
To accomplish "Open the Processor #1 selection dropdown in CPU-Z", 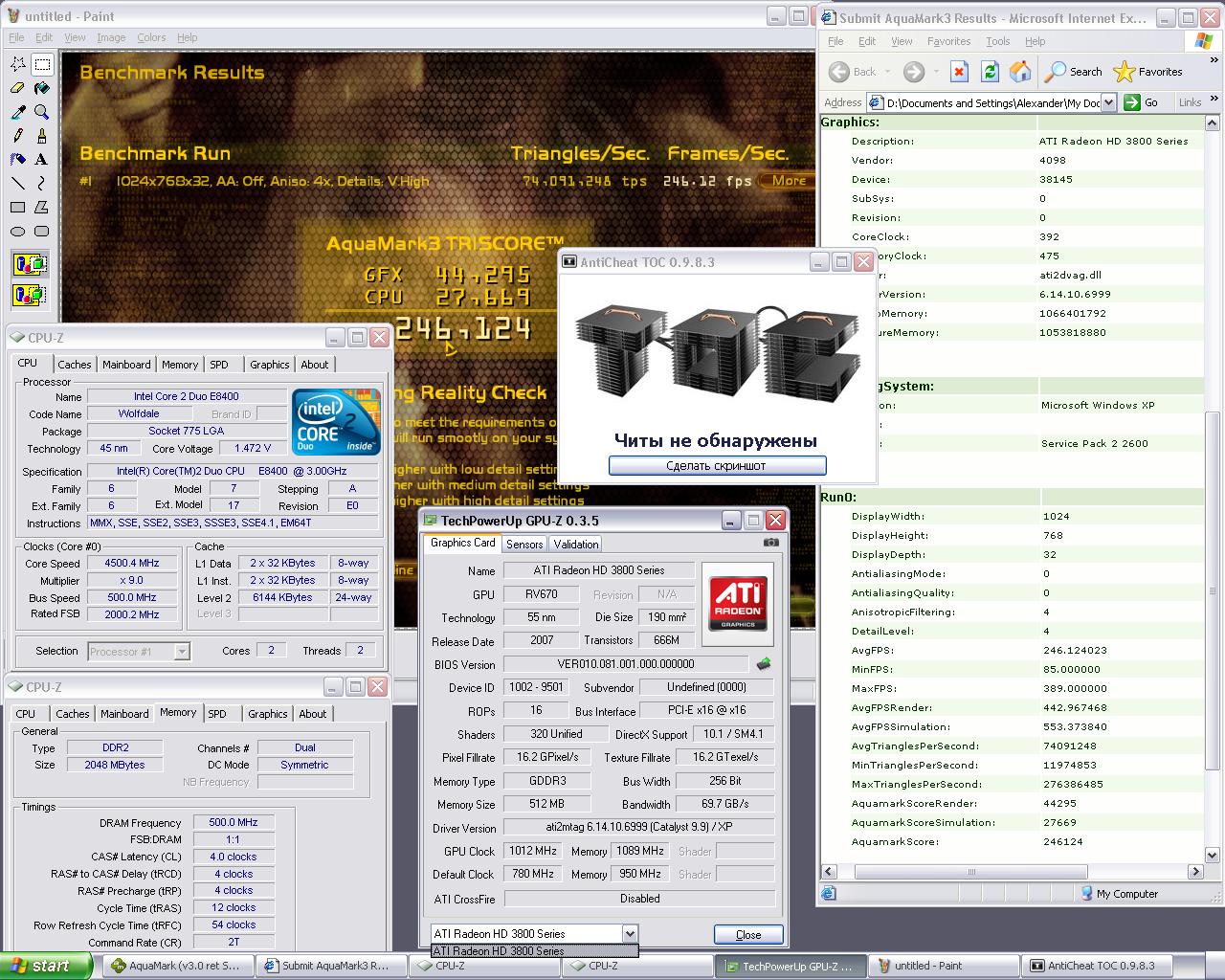I will [182, 652].
